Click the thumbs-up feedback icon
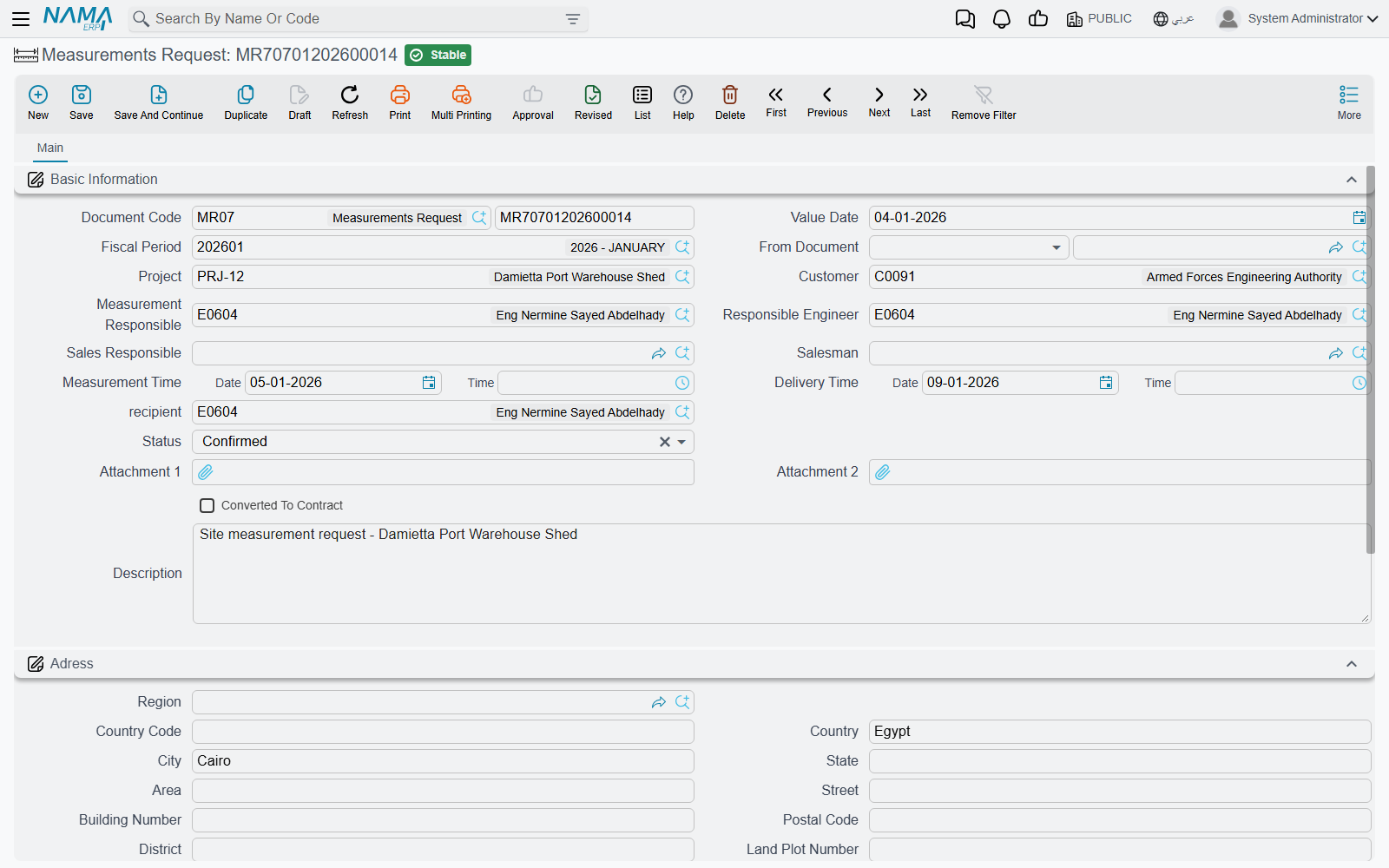The width and height of the screenshot is (1389, 868). pyautogui.click(x=1038, y=19)
